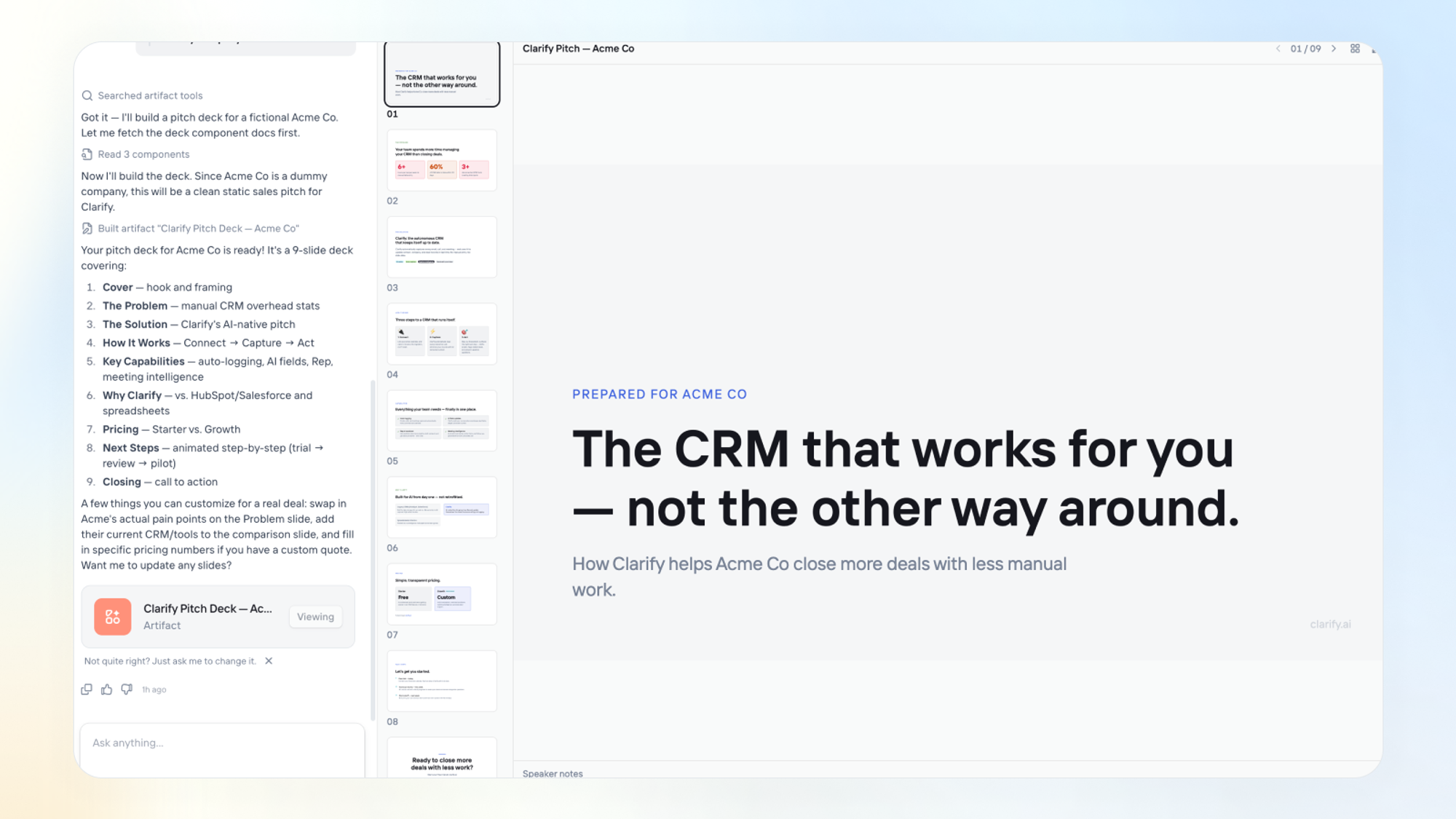Click the 'PREPARED FOR ACME CO' label on the slide
Viewport: 1456px width, 819px height.
(x=660, y=395)
